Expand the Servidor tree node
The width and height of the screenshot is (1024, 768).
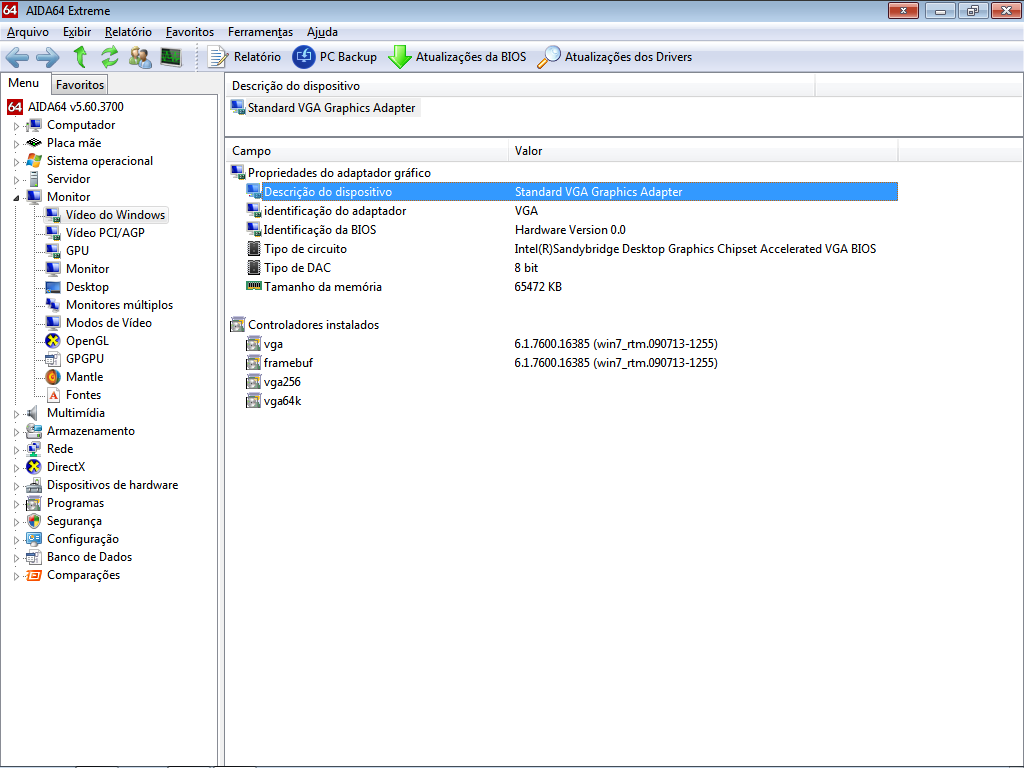coord(16,180)
